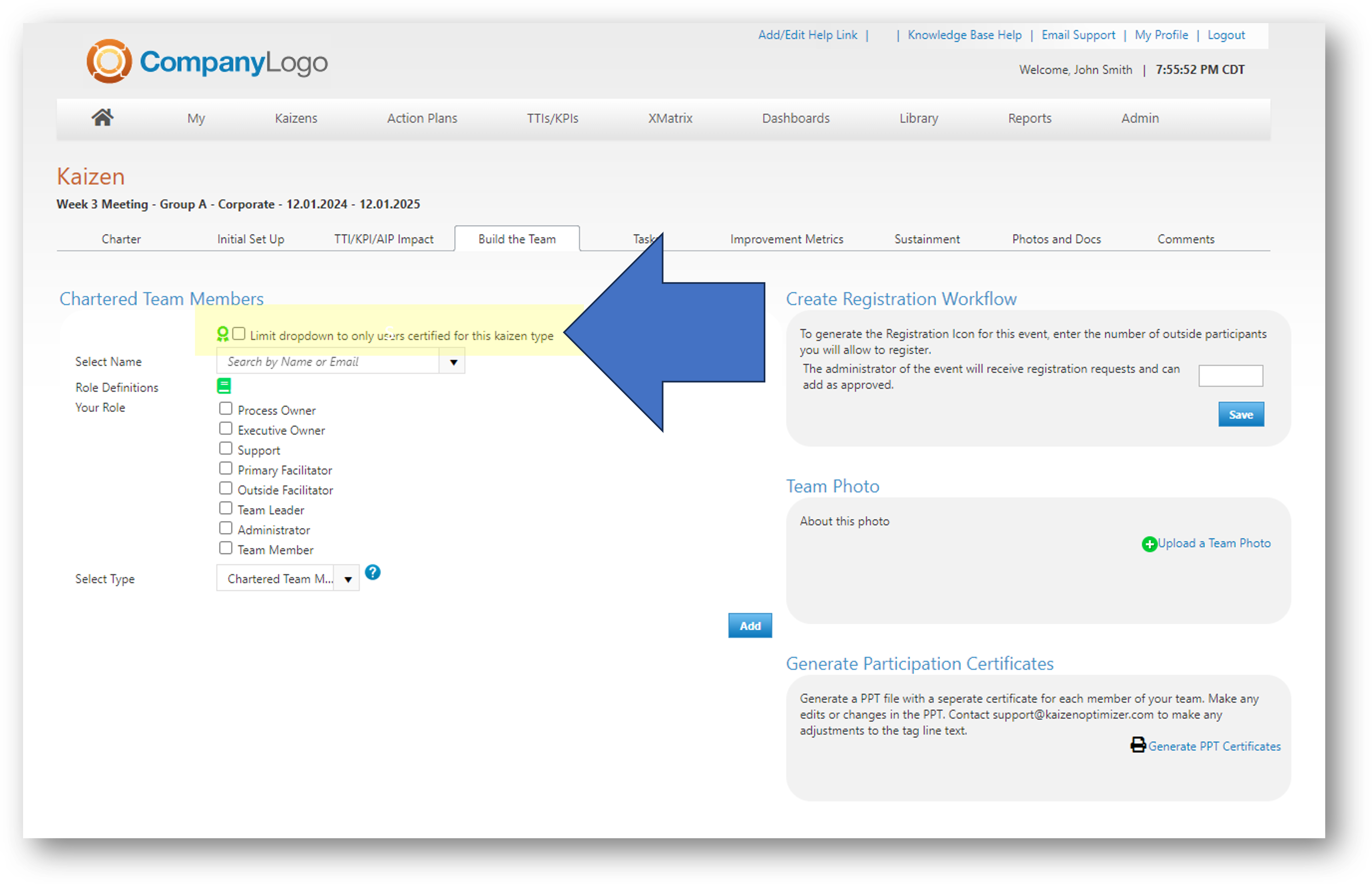Click the Email Support link

(1078, 35)
